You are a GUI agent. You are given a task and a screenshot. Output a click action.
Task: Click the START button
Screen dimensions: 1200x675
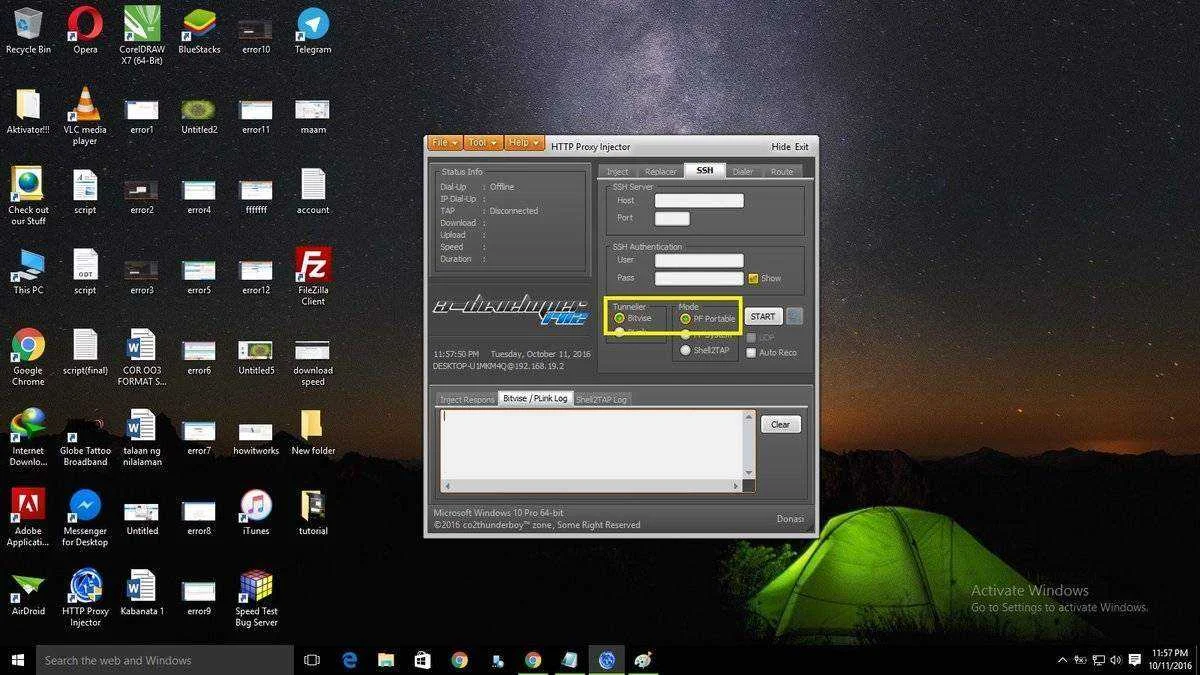763,316
